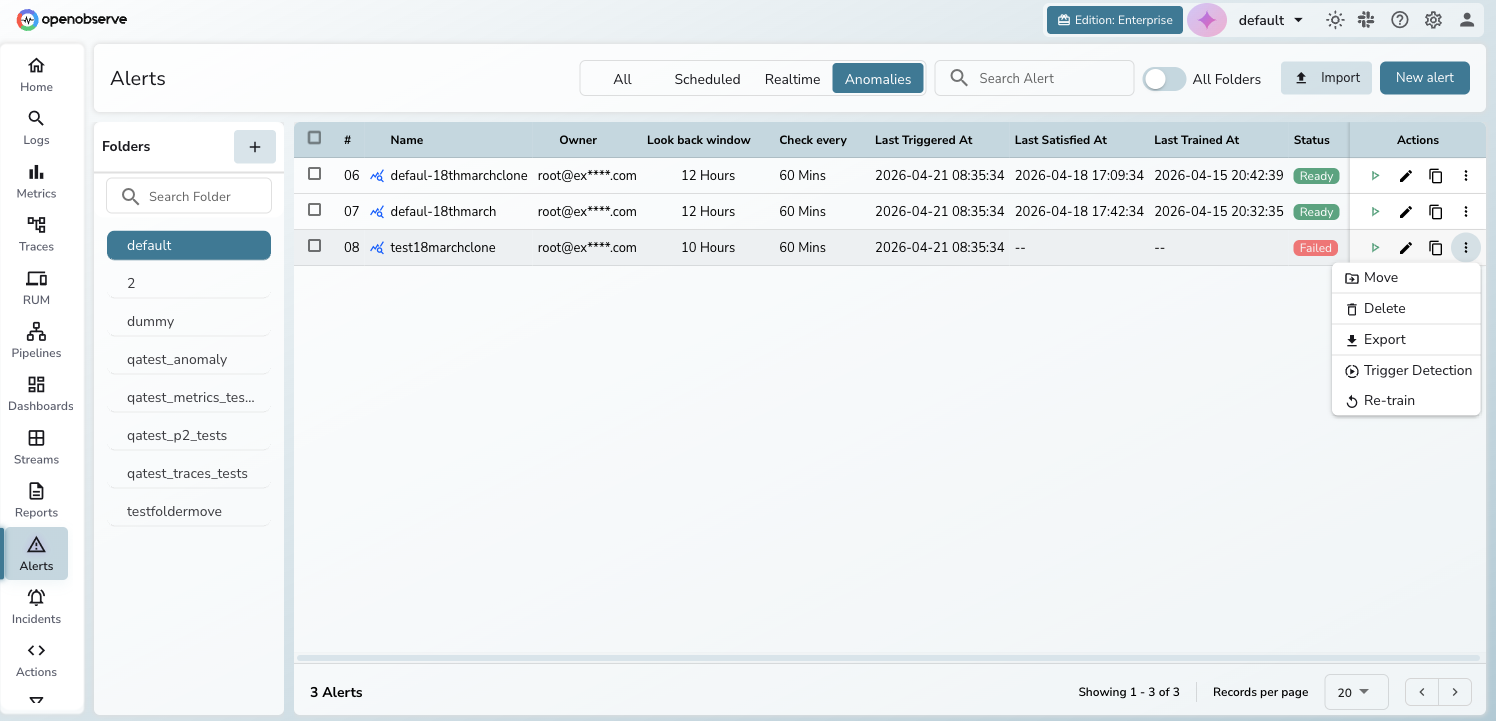The width and height of the screenshot is (1496, 721).
Task: Run the test18marchclone alert play icon
Action: click(1375, 248)
